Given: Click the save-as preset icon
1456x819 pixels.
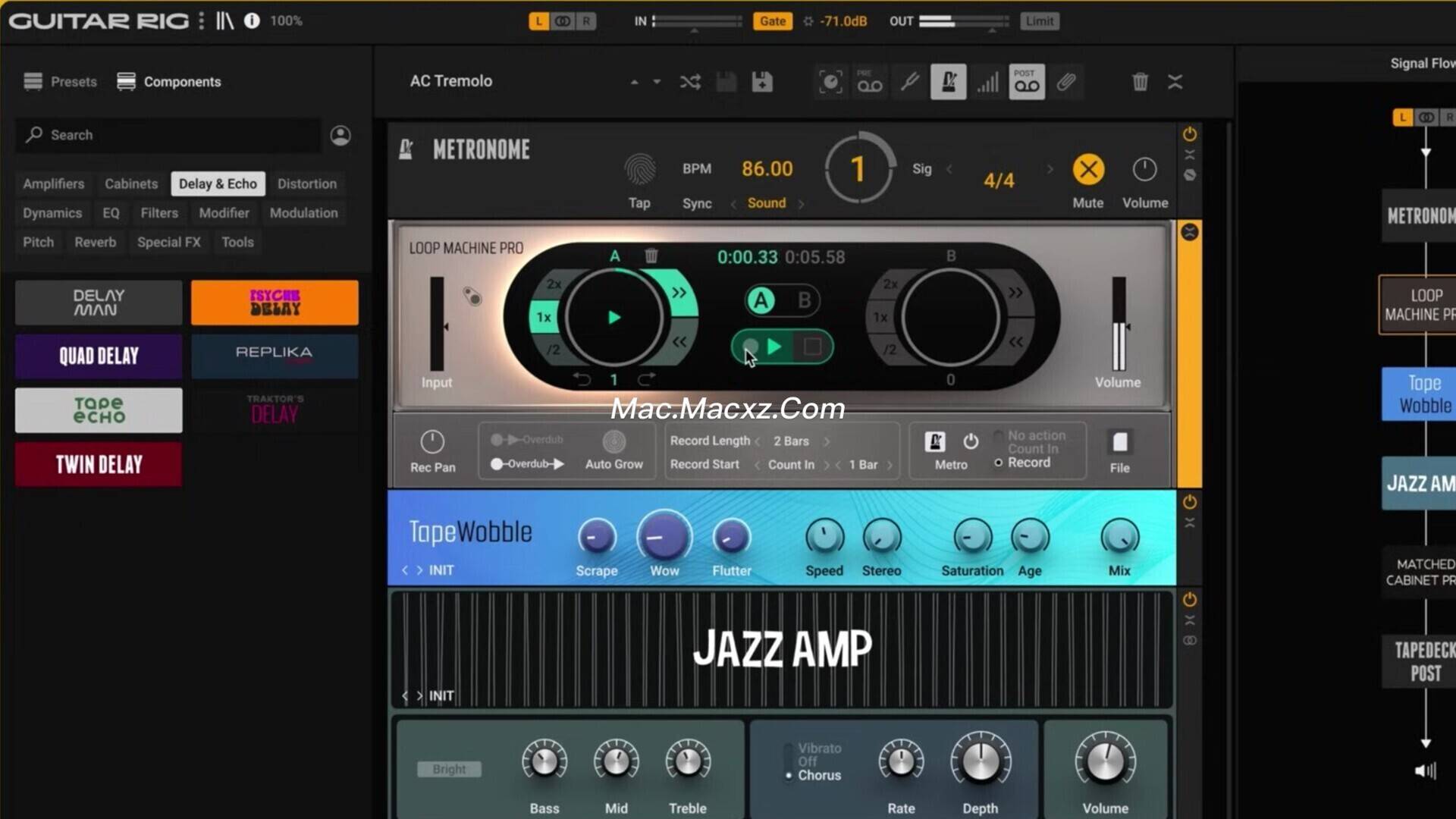Looking at the screenshot, I should click(762, 82).
